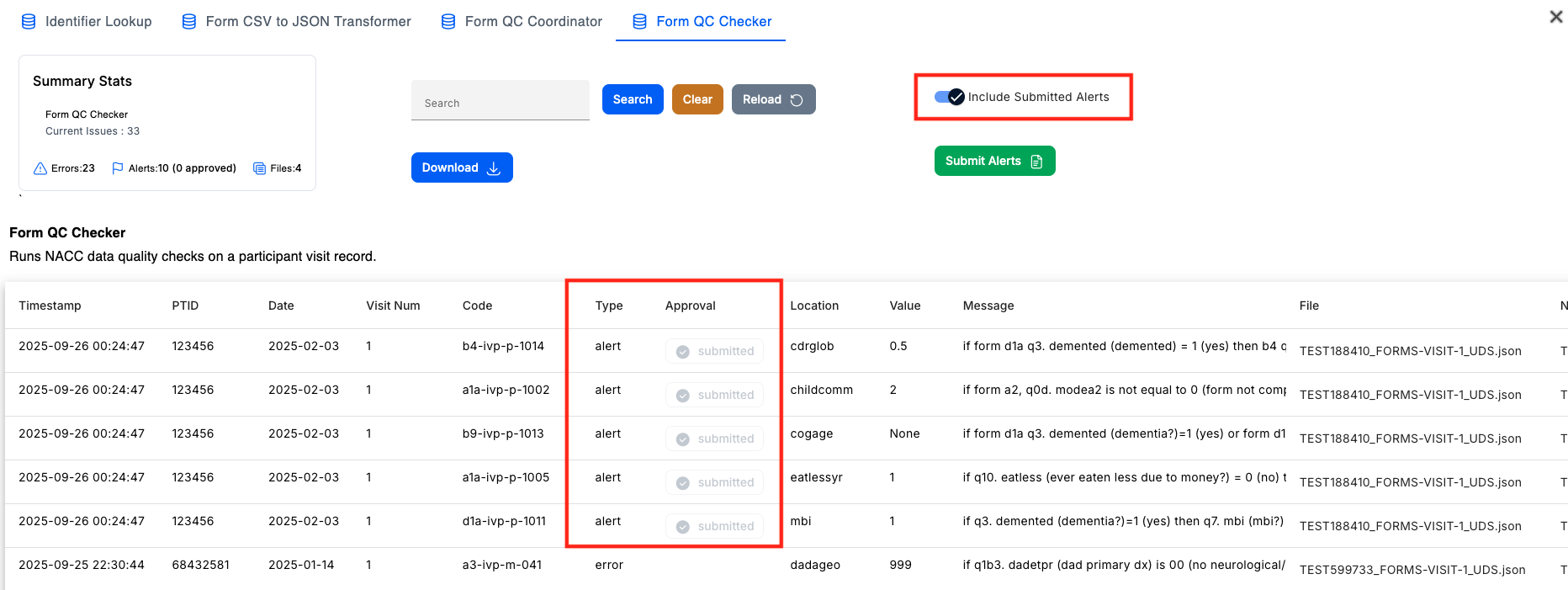Image resolution: width=1568 pixels, height=590 pixels.
Task: Click the reload circular arrow icon
Action: coord(797,100)
